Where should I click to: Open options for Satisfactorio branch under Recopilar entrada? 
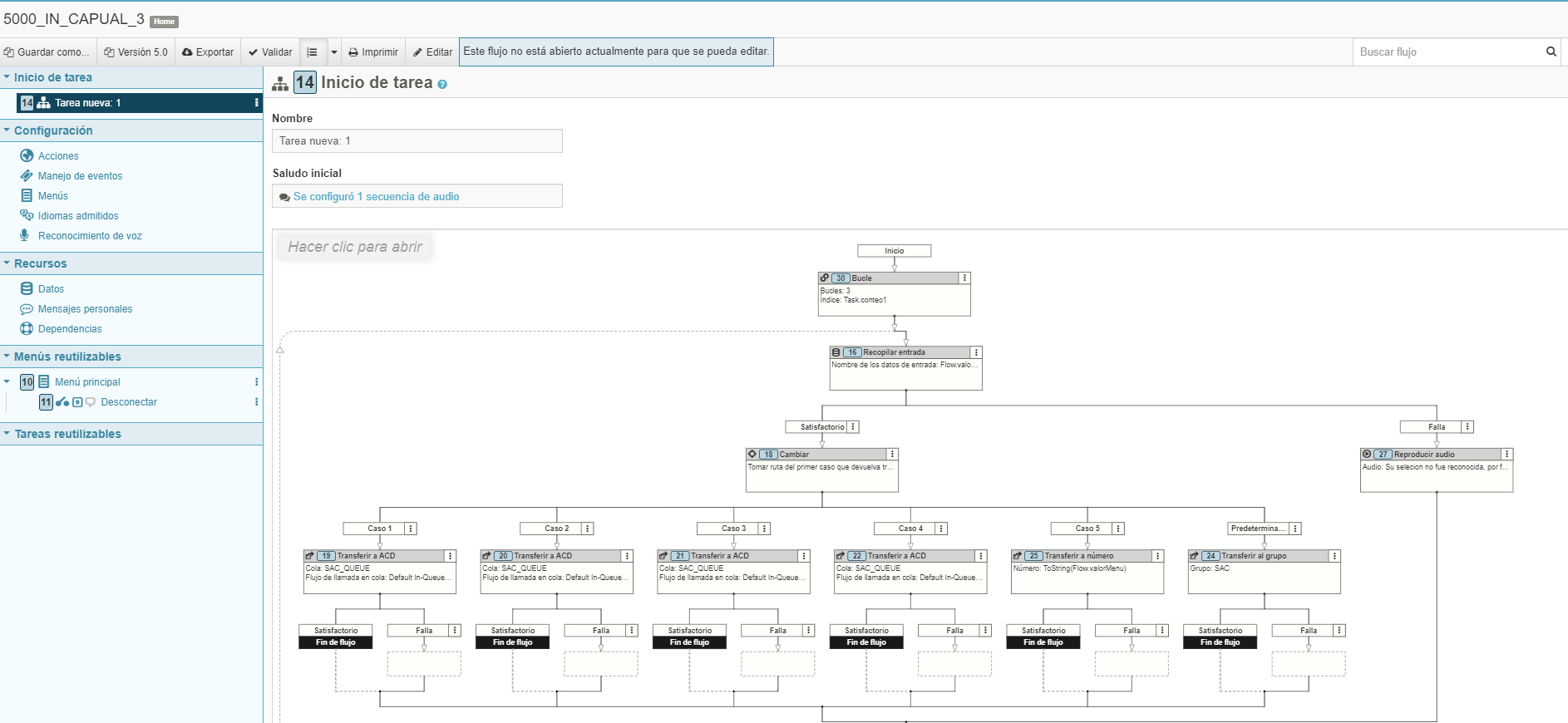point(853,427)
